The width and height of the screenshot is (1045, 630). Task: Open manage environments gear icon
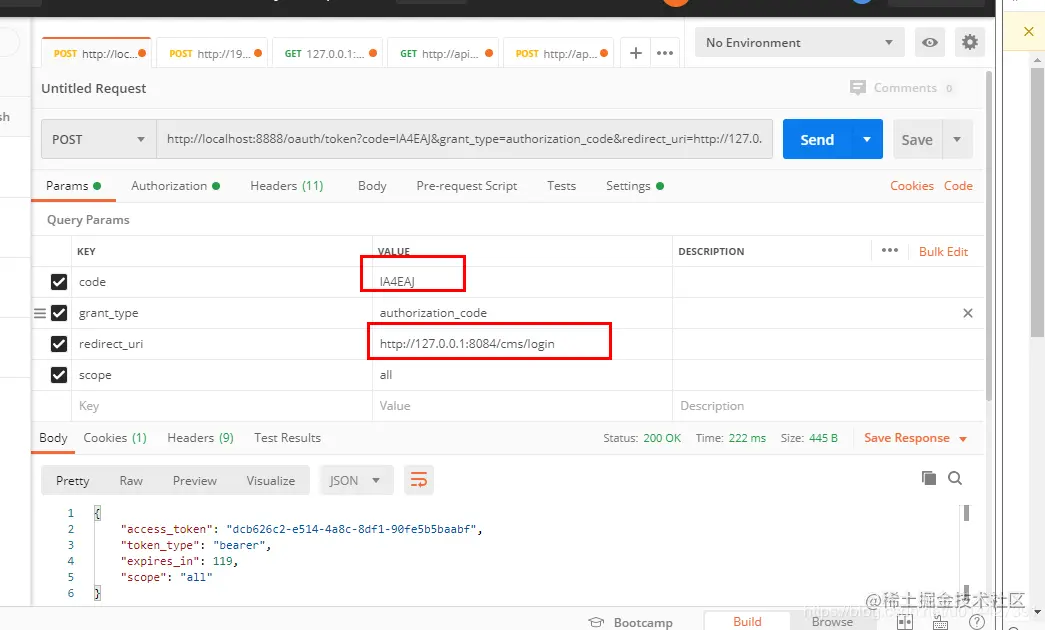[970, 43]
